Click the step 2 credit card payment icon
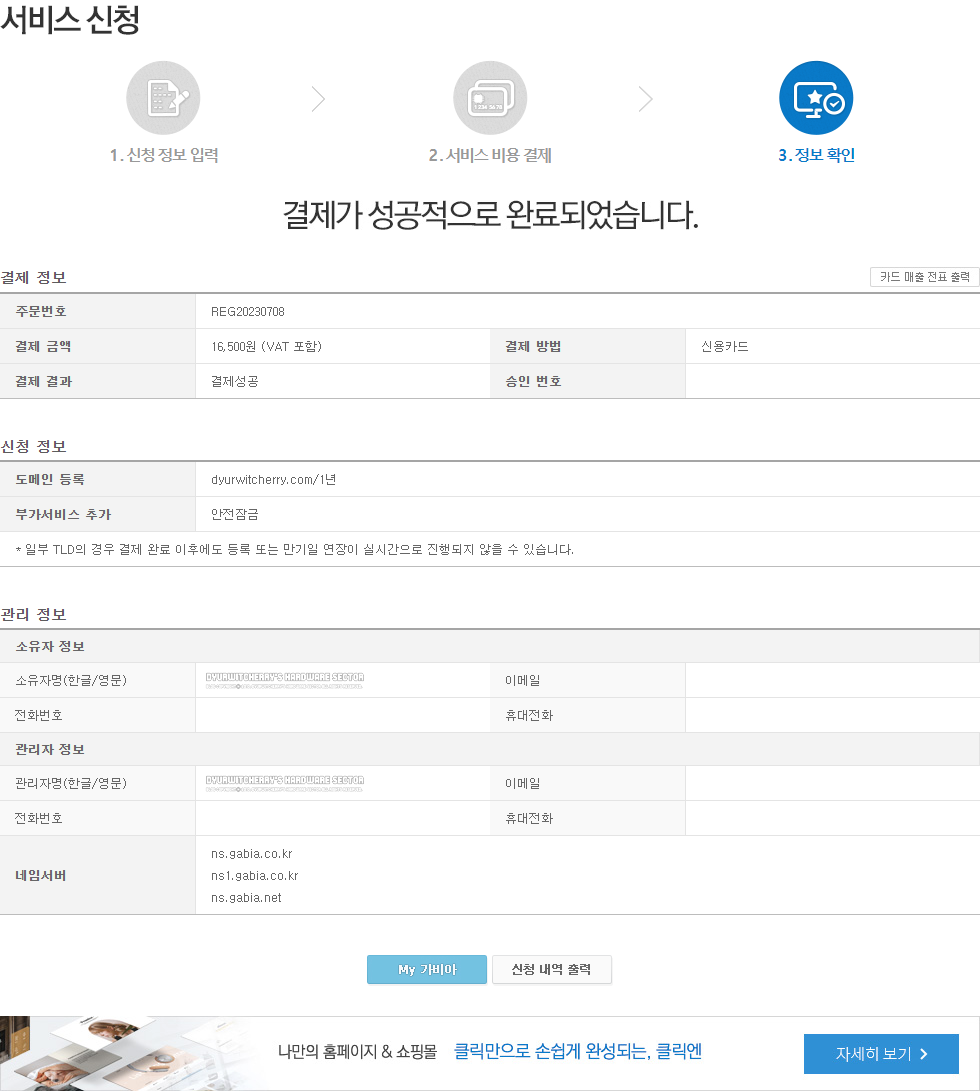This screenshot has width=980, height=1091. point(490,97)
